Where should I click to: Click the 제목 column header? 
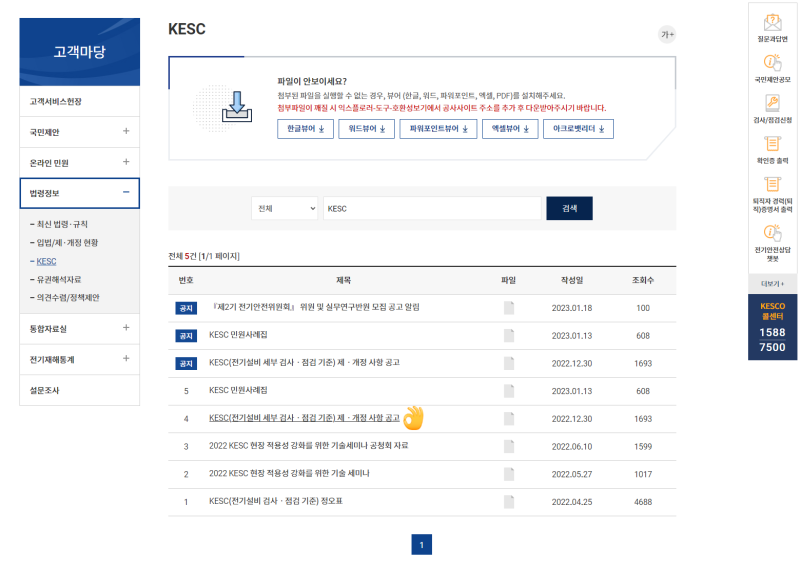[x=343, y=280]
